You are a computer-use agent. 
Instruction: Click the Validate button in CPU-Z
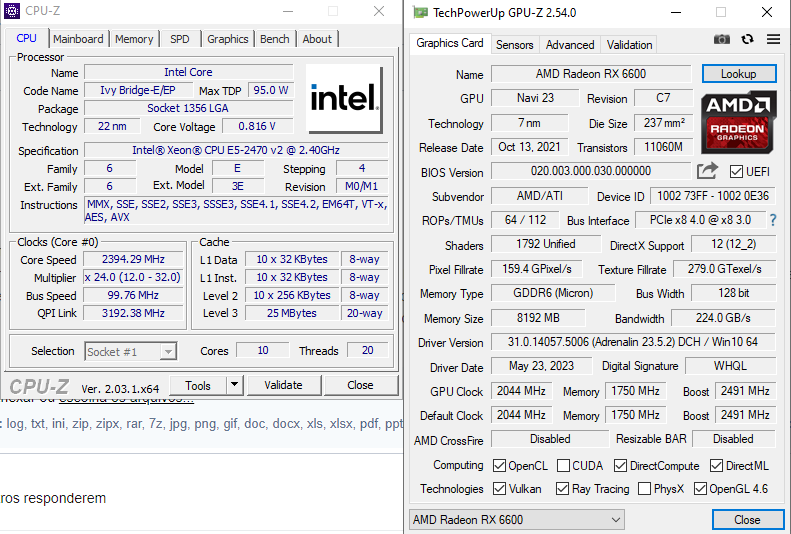pos(284,385)
